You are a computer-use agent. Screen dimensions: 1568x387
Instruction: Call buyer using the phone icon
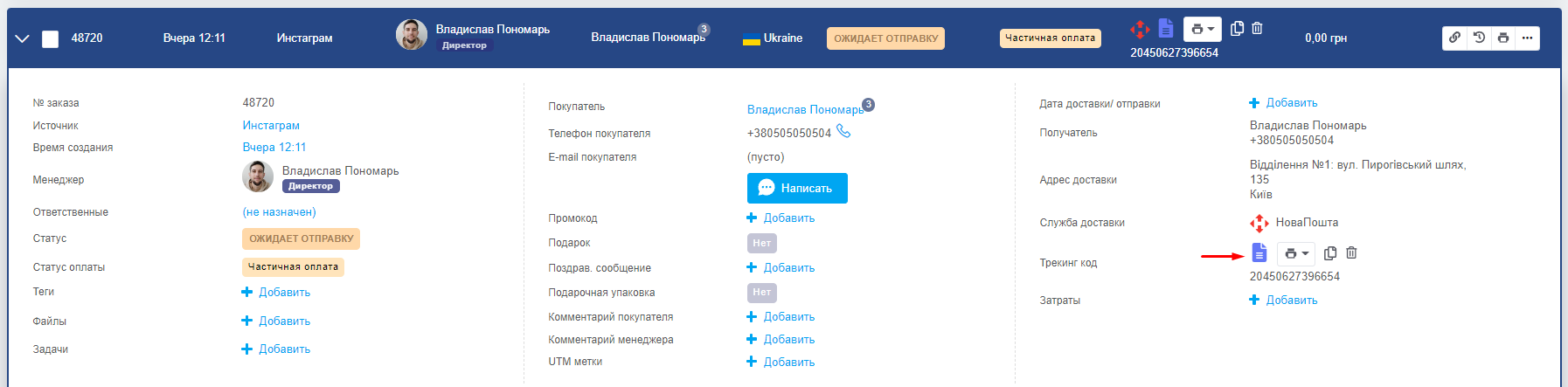[x=843, y=131]
